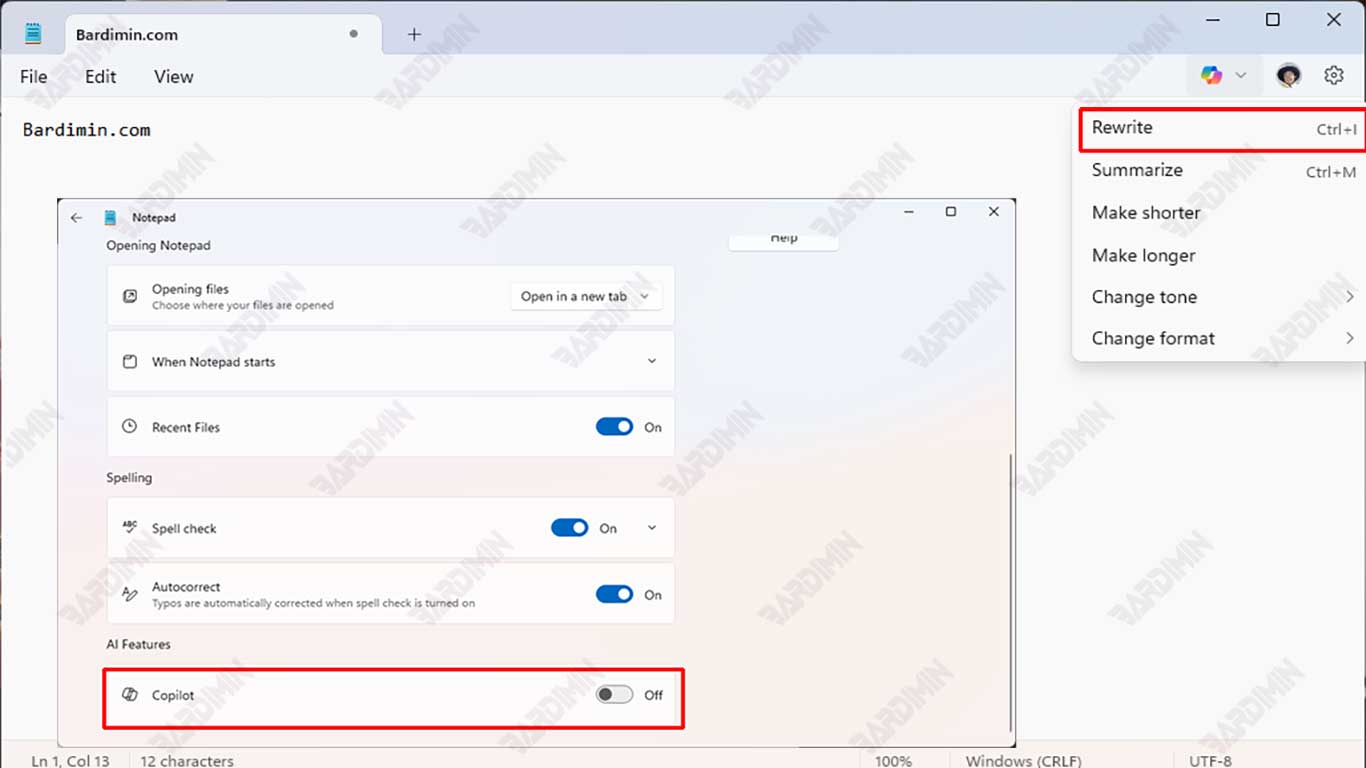The image size is (1366, 768).
Task: Close the Bardimin.com tab using dot indicator
Action: click(353, 33)
